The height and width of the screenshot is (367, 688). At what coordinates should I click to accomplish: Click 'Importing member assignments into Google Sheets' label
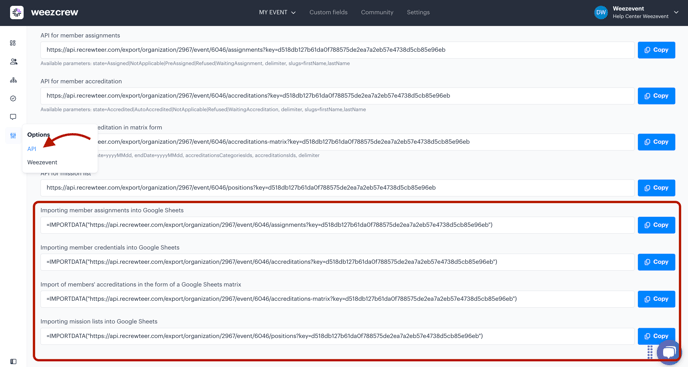[x=112, y=210]
